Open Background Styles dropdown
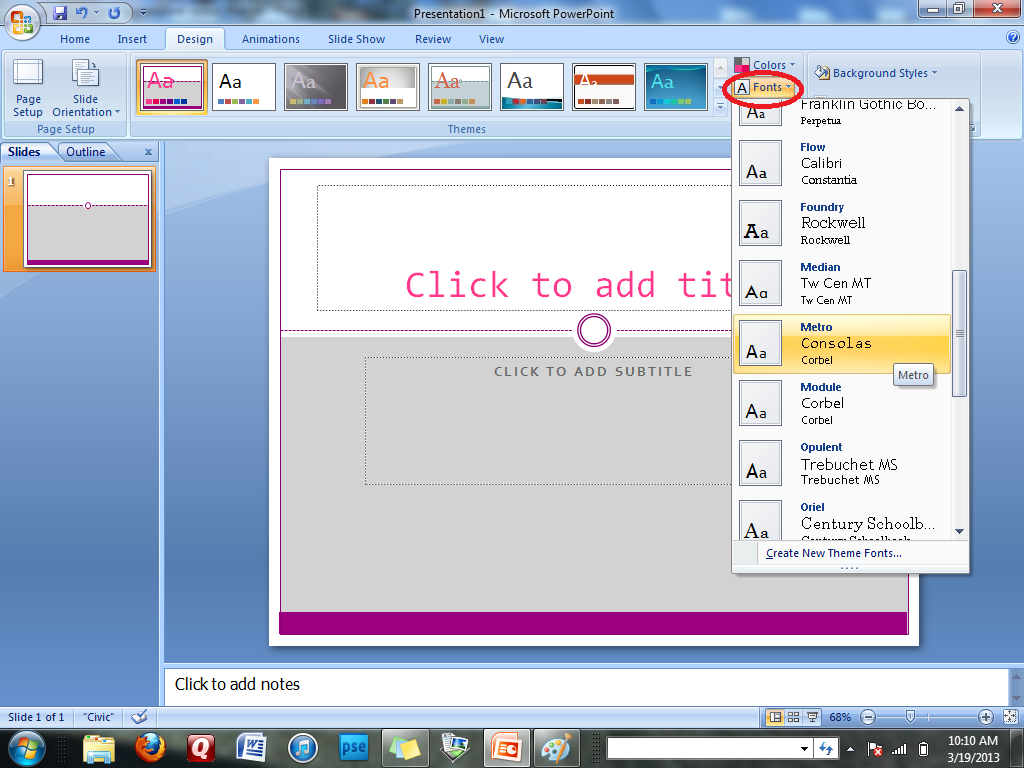This screenshot has height=768, width=1024. [876, 73]
